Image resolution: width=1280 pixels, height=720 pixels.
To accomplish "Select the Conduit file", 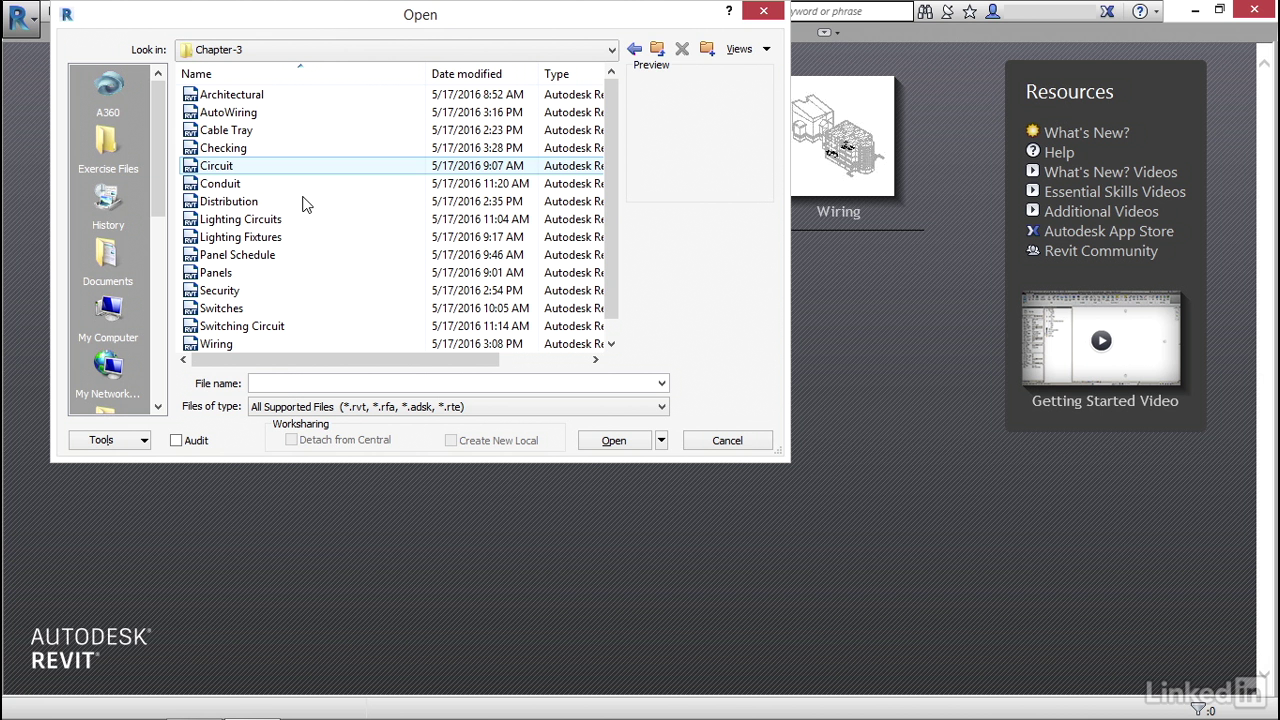I will 220,184.
